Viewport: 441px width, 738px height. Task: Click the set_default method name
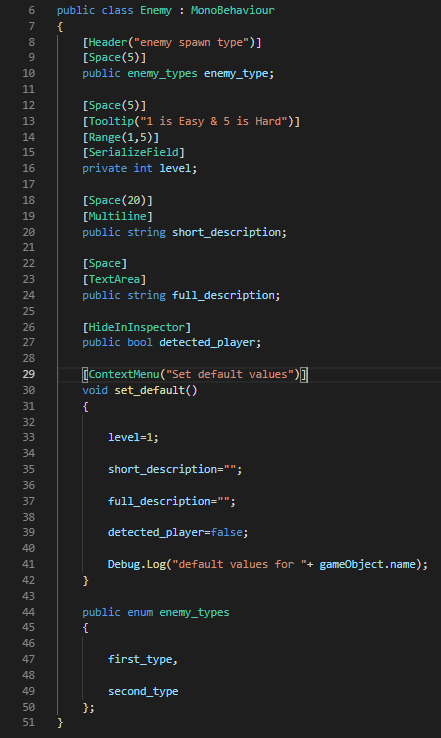coord(150,391)
